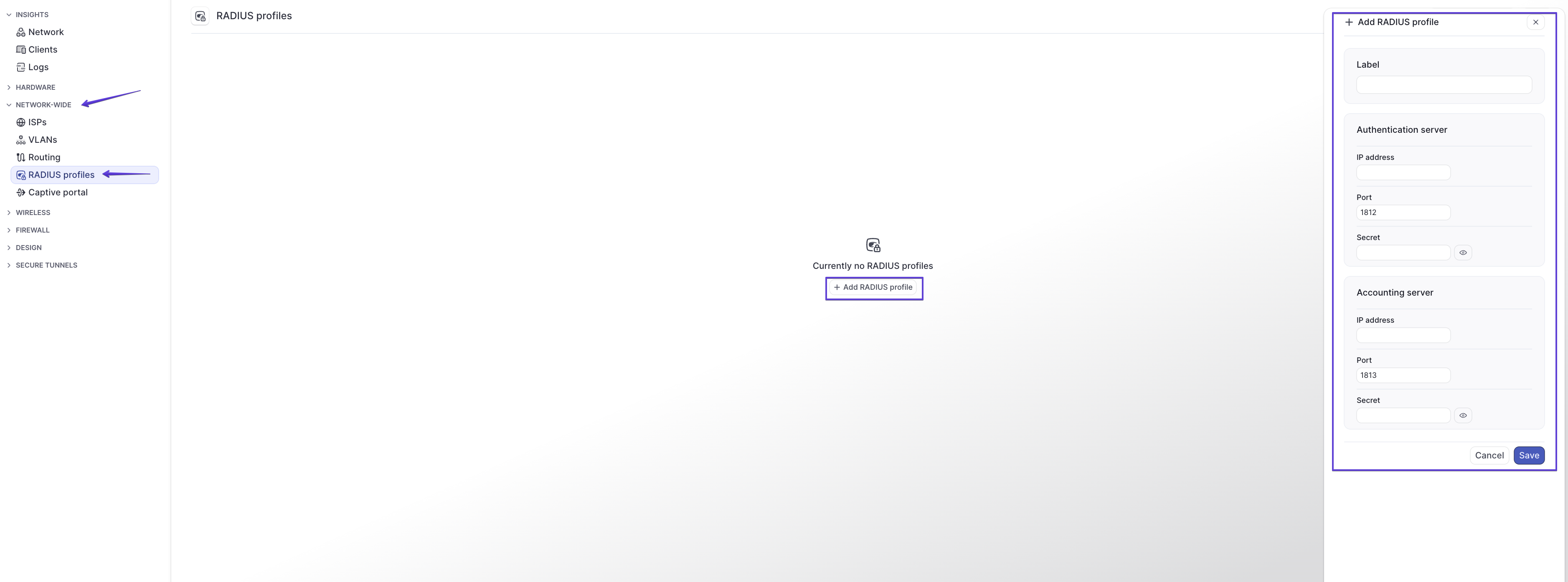Show the Accounting server secret
Image resolution: width=1568 pixels, height=582 pixels.
(1463, 415)
